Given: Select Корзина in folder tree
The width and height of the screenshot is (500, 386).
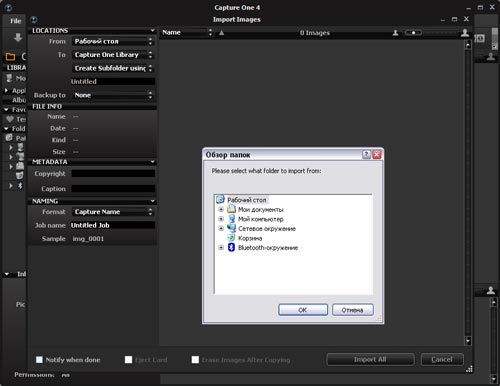Looking at the screenshot, I should pos(250,238).
